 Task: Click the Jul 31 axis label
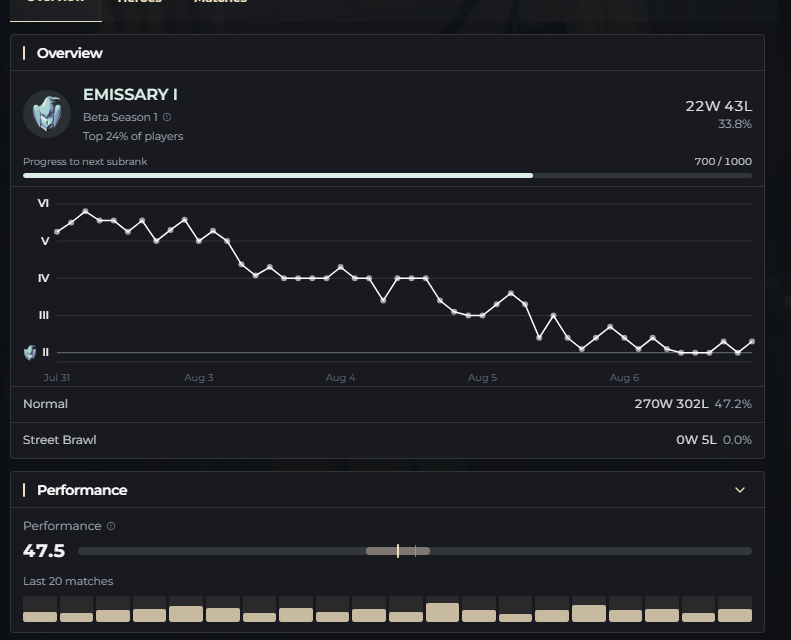[x=56, y=377]
